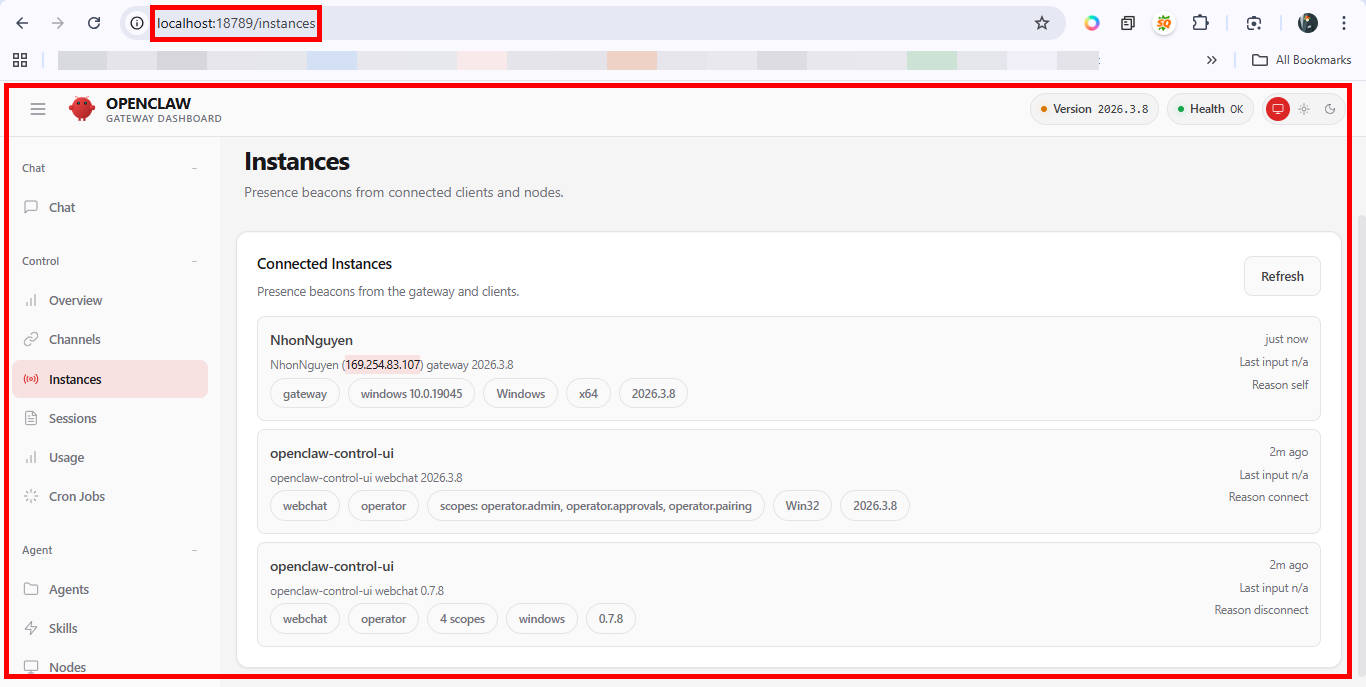Click the "windows 10.0.19045" tag
The height and width of the screenshot is (687, 1366).
point(412,394)
